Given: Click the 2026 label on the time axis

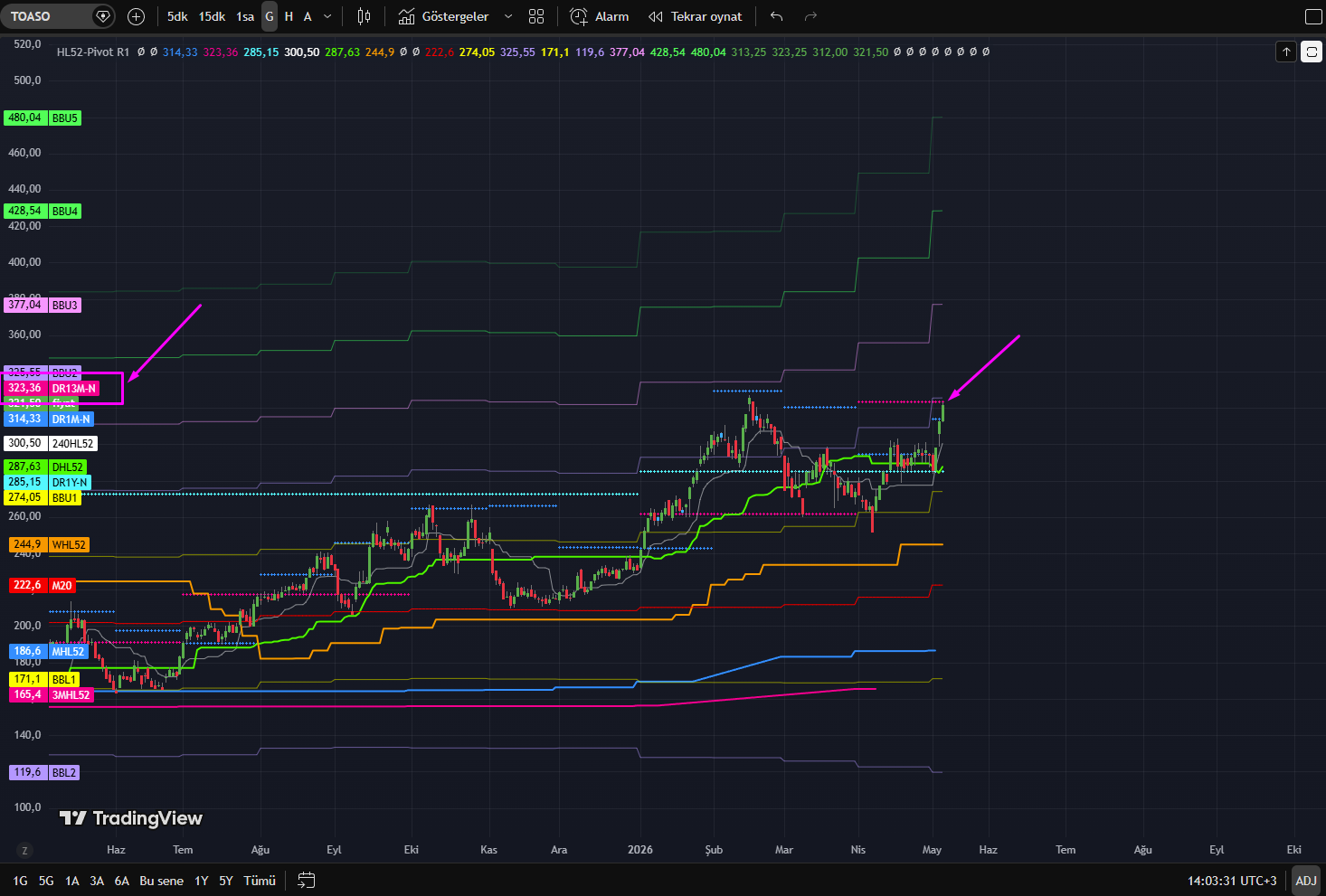Looking at the screenshot, I should pos(640,850).
